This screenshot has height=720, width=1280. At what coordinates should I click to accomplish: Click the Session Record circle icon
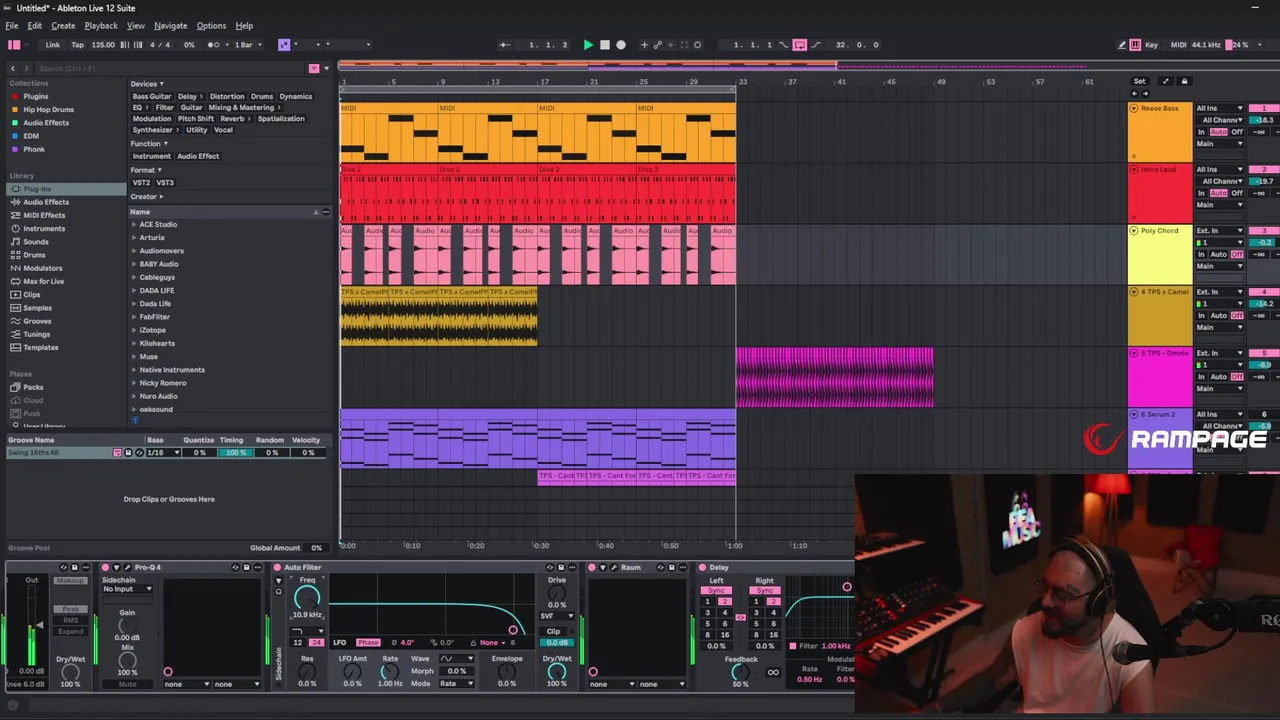point(697,45)
